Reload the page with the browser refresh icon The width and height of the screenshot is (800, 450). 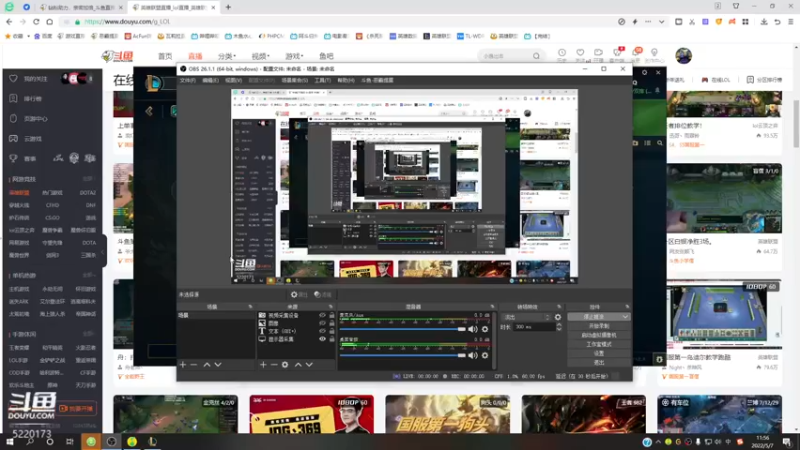[36, 22]
